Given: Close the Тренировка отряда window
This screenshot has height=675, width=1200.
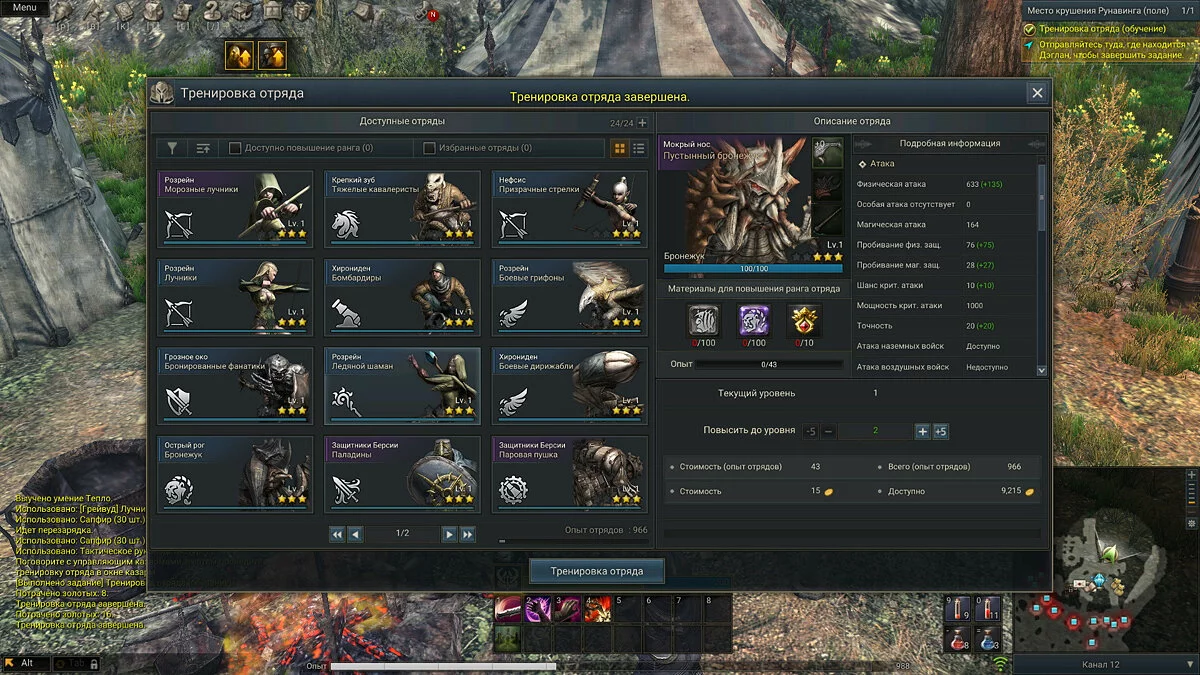Looking at the screenshot, I should (1037, 93).
